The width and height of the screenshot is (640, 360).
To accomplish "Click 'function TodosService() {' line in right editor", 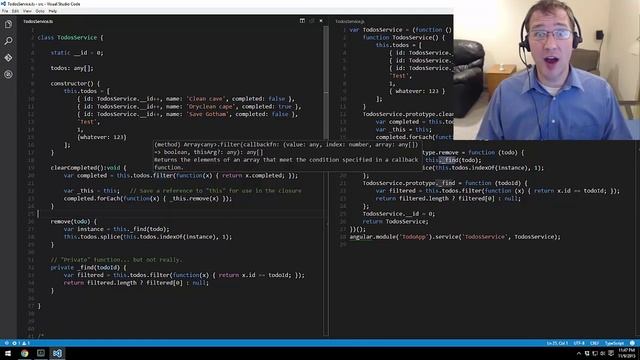I will 404,37.
